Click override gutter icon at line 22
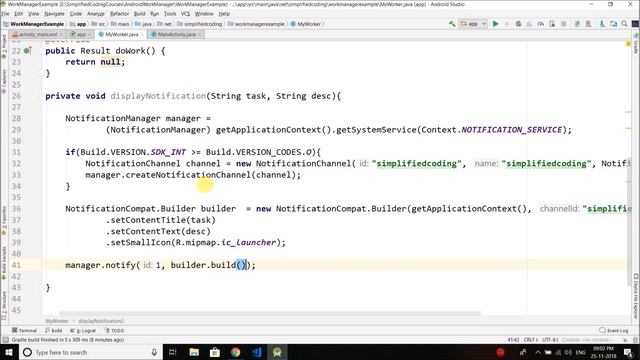 tap(27, 51)
